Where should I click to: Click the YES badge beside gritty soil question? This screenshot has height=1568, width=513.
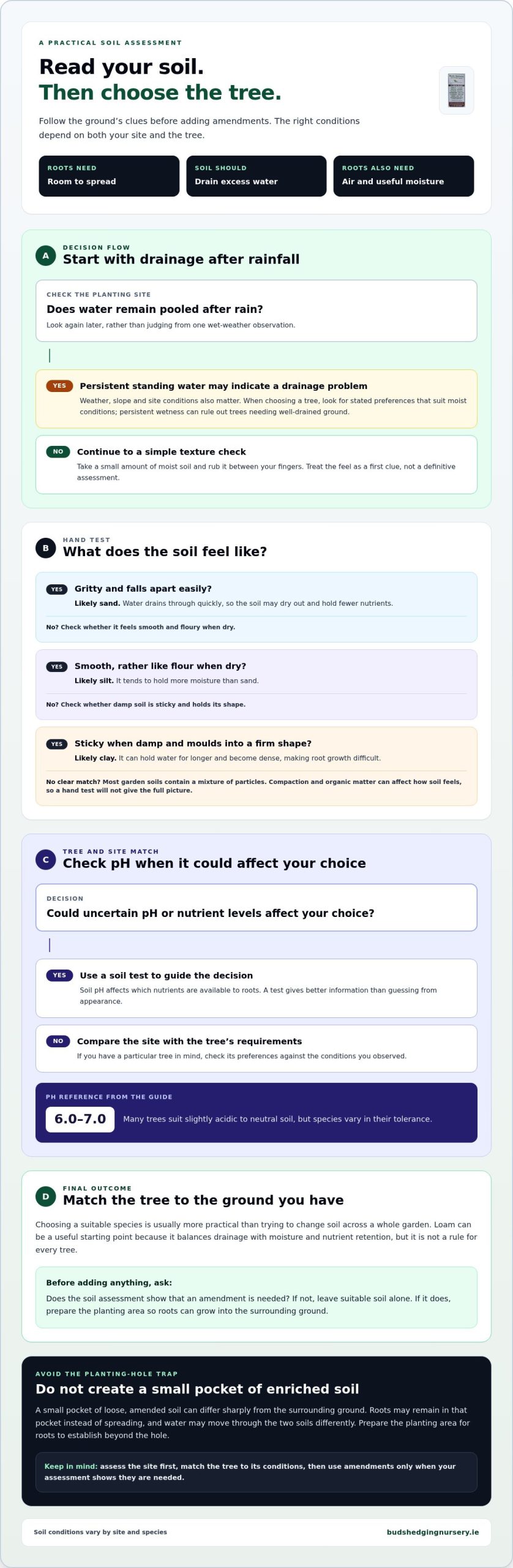(x=57, y=589)
